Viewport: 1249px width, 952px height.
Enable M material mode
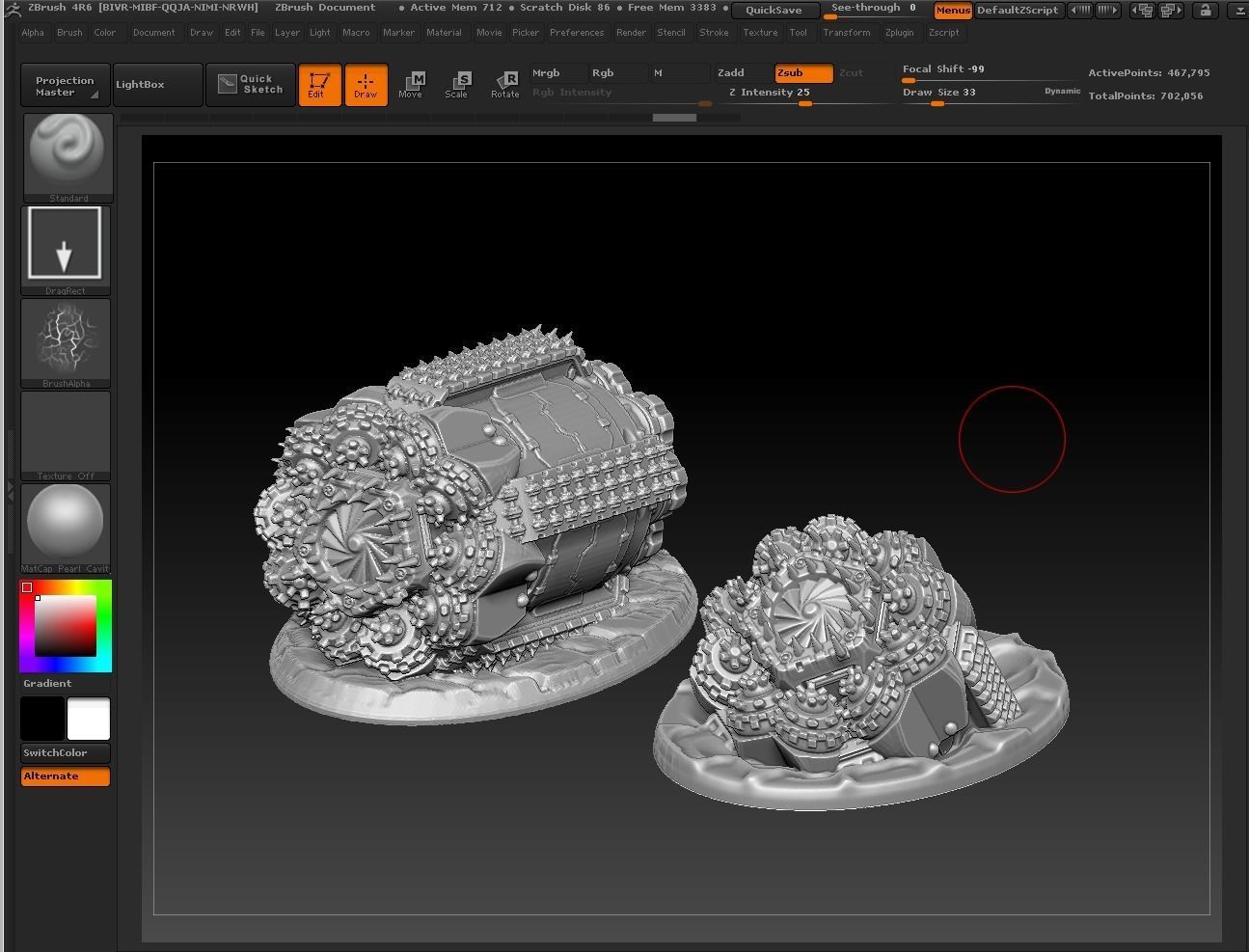click(x=680, y=73)
